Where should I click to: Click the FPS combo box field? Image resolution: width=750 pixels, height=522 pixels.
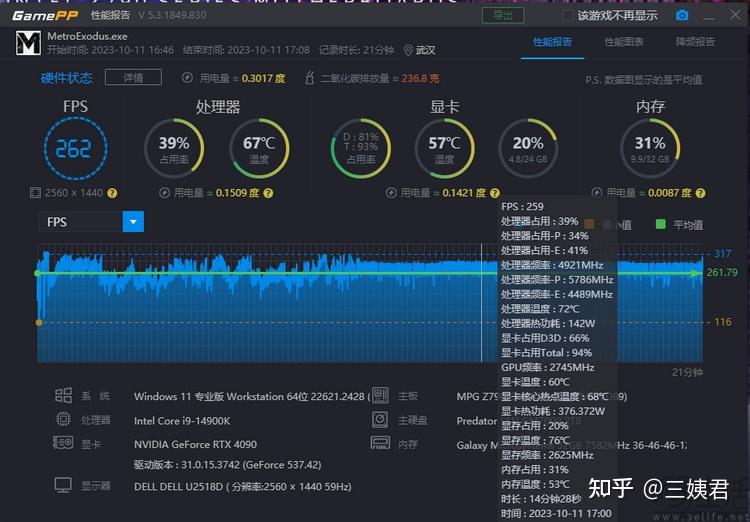pyautogui.click(x=91, y=222)
